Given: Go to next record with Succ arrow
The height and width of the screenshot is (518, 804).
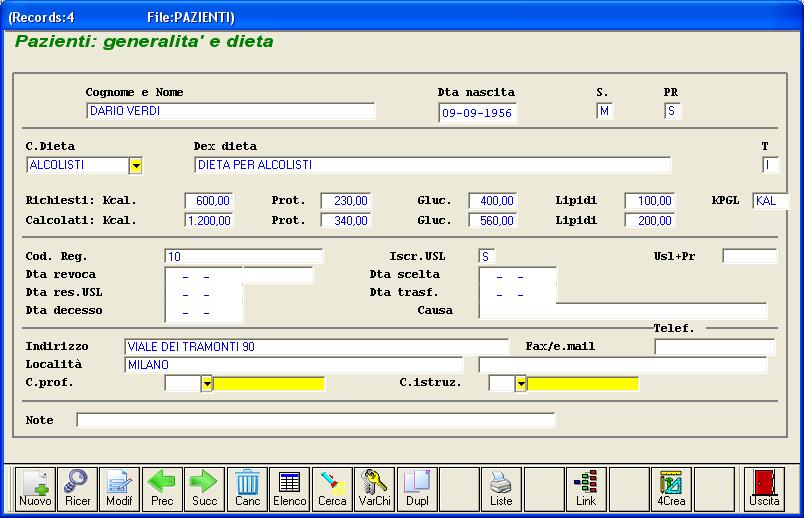Looking at the screenshot, I should point(205,489).
